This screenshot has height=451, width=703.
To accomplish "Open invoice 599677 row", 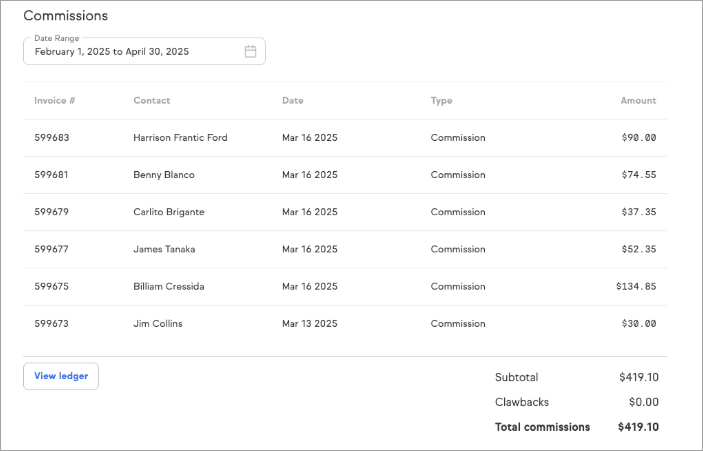I will [x=52, y=249].
